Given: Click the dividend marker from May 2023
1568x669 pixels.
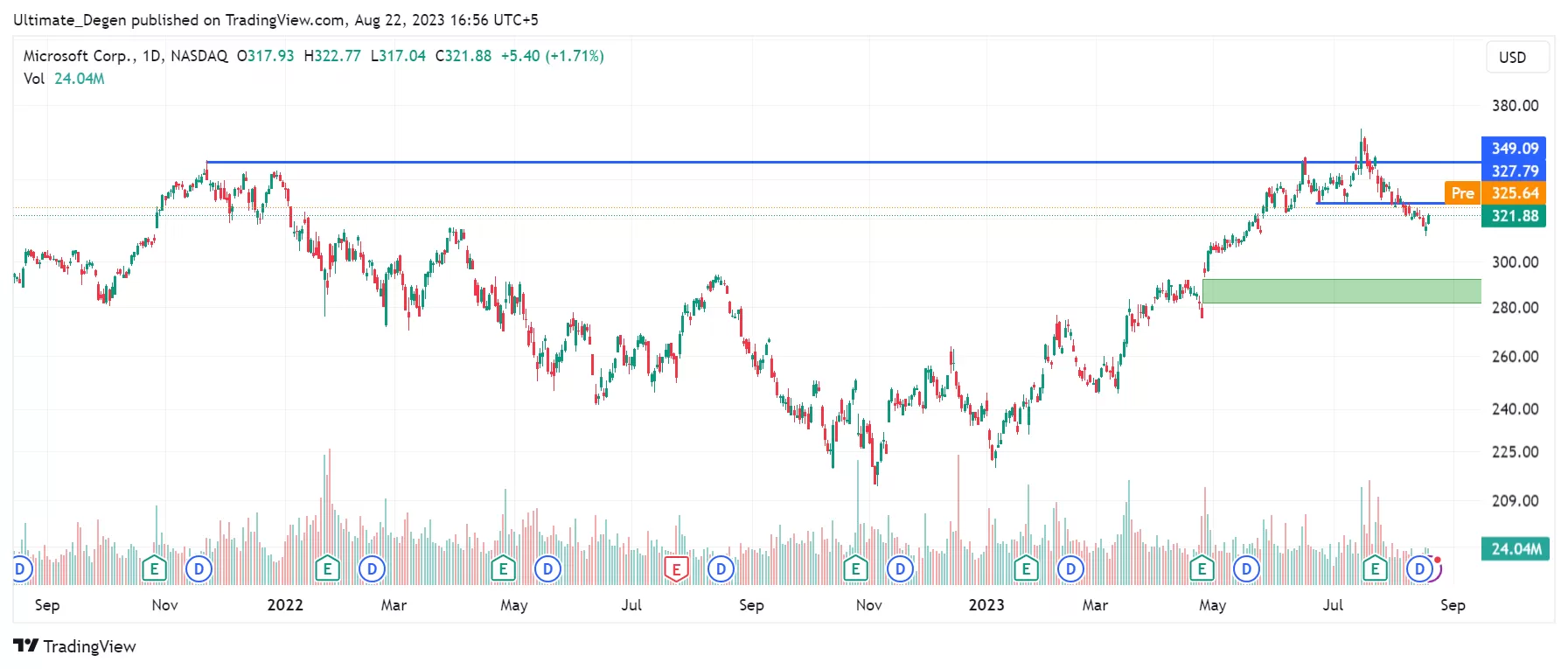Looking at the screenshot, I should [x=1246, y=569].
